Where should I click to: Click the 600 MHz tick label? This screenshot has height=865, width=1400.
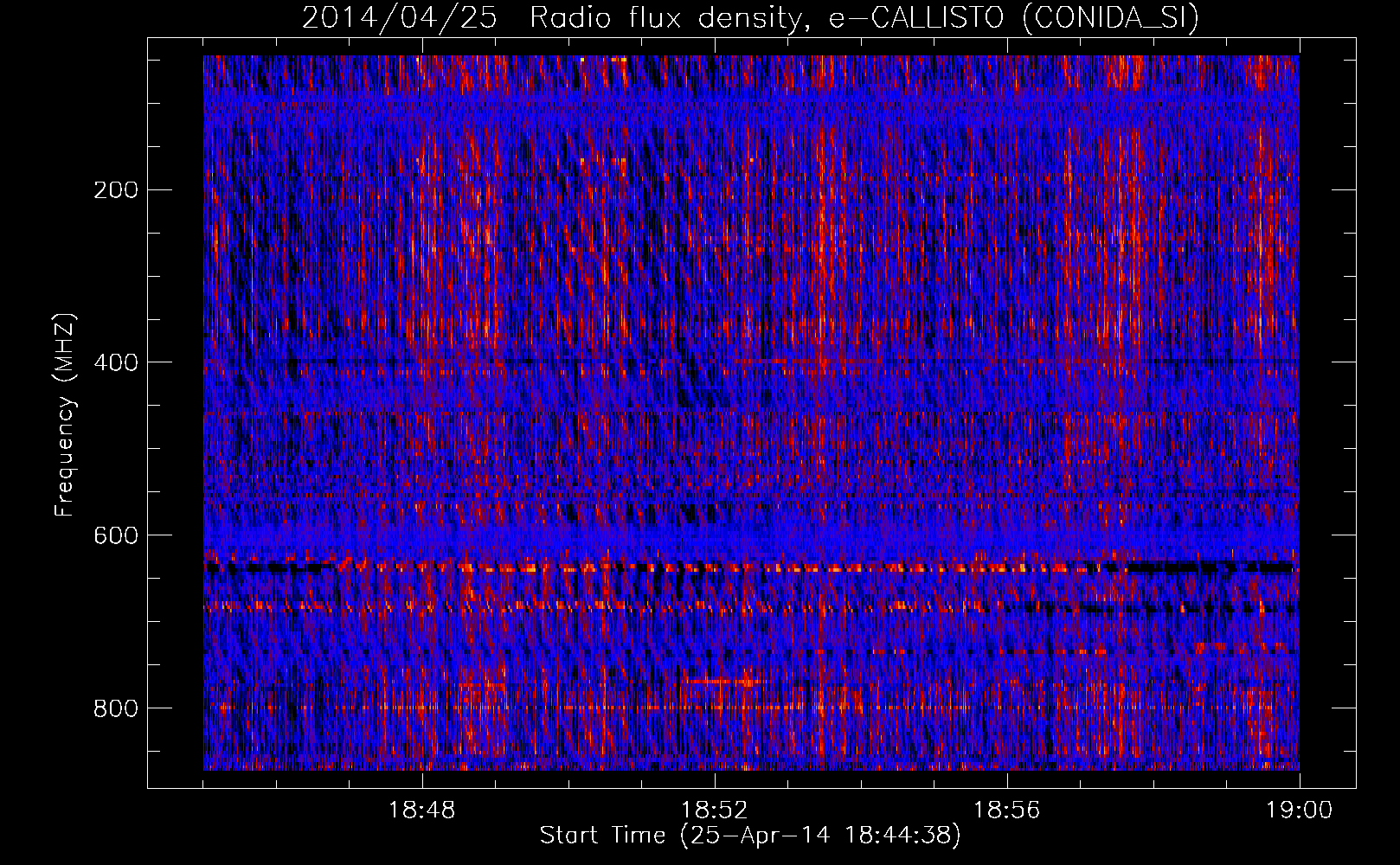click(x=115, y=535)
